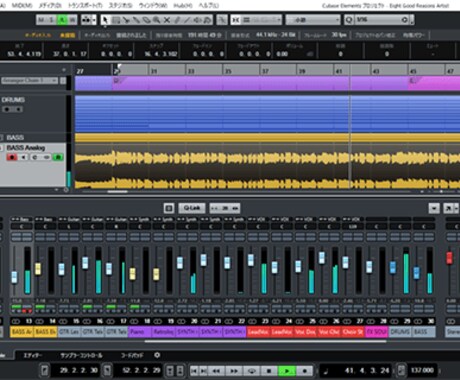Select the Range Selection tool
Viewport: 460px width, 380px height.
(x=116, y=20)
